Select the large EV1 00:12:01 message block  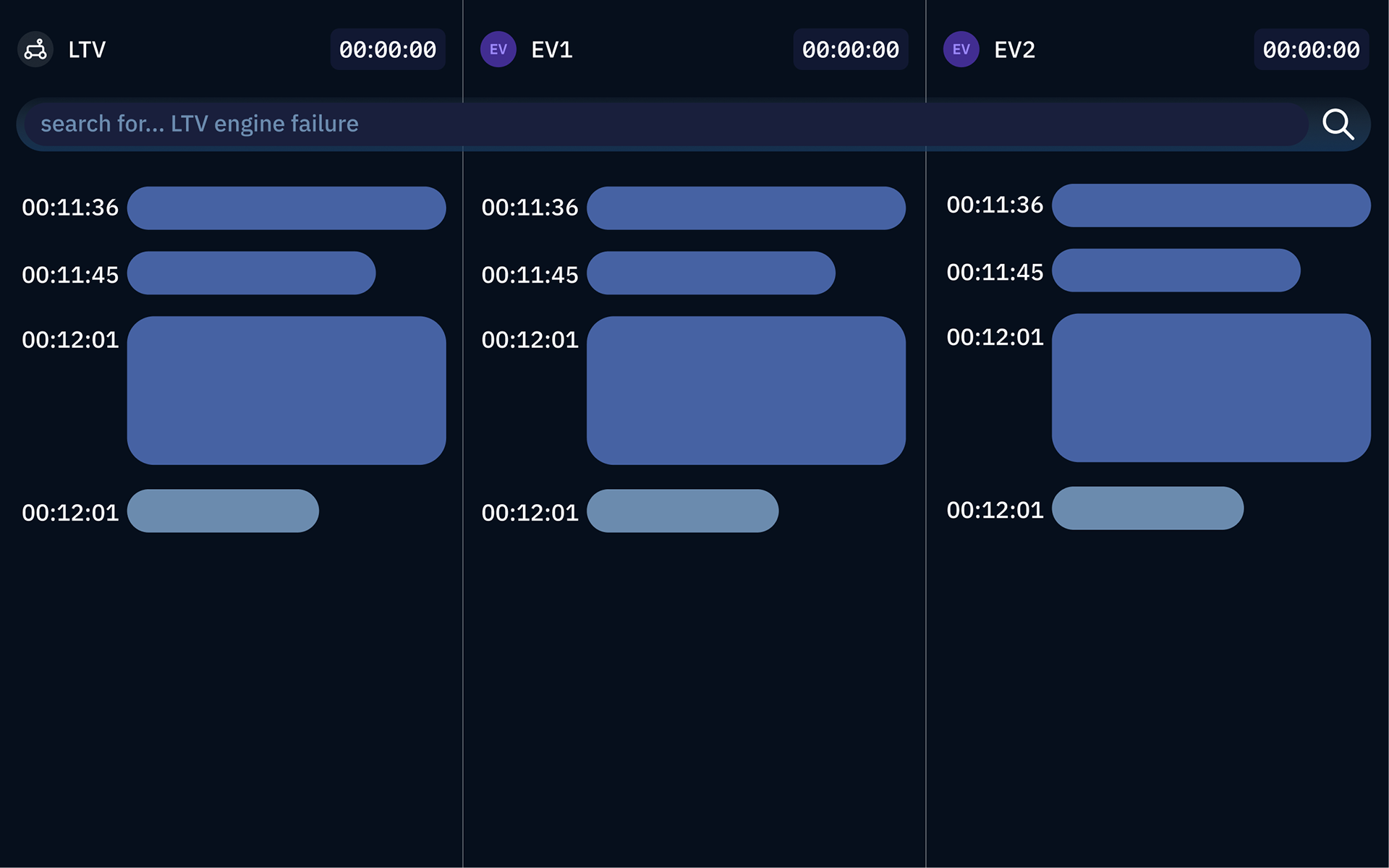point(746,391)
